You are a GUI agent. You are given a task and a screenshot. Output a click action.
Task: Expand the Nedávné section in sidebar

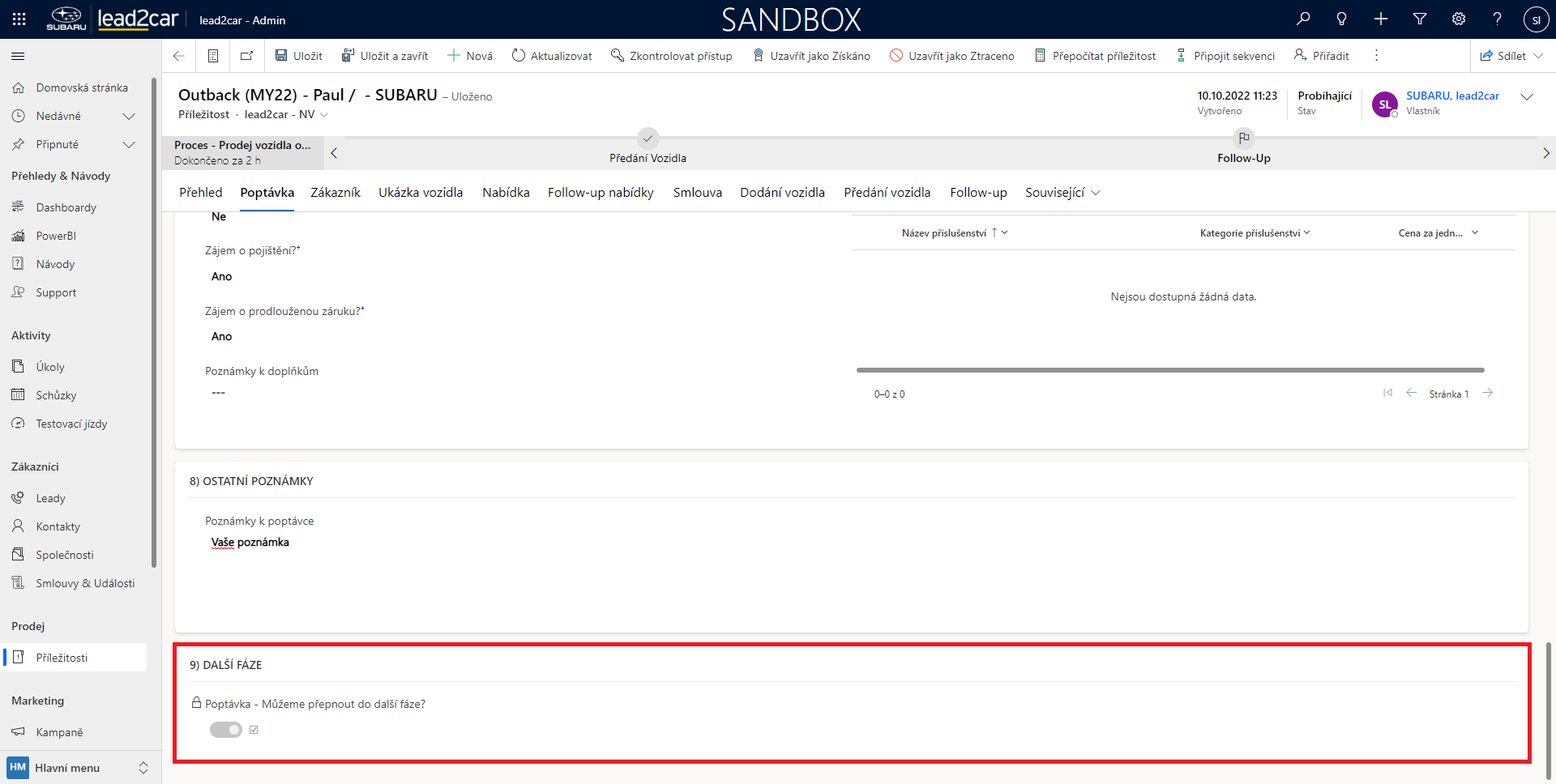pyautogui.click(x=128, y=116)
